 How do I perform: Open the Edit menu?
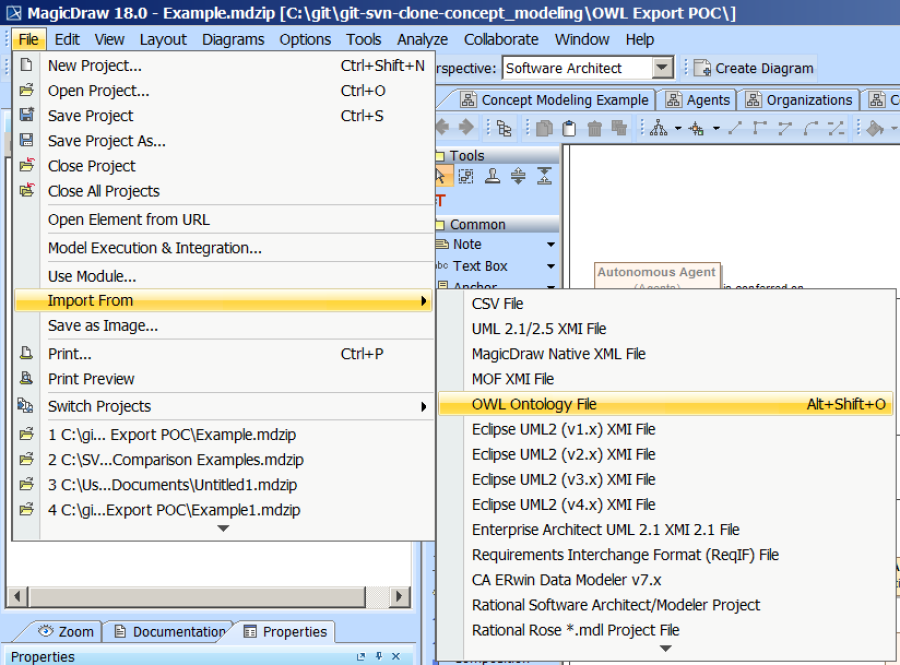(x=67, y=40)
